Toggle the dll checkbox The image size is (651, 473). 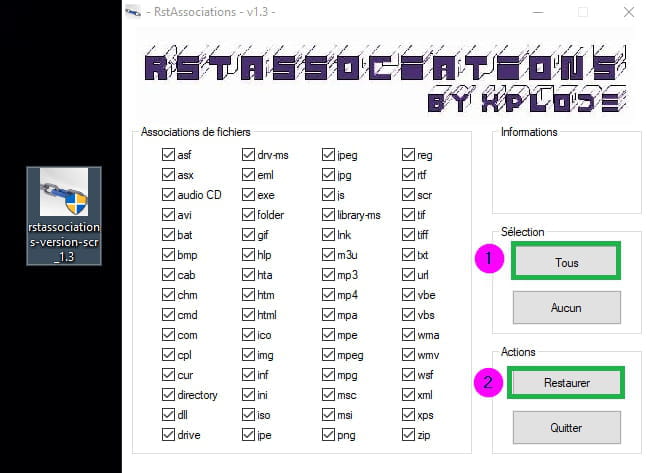click(x=168, y=414)
